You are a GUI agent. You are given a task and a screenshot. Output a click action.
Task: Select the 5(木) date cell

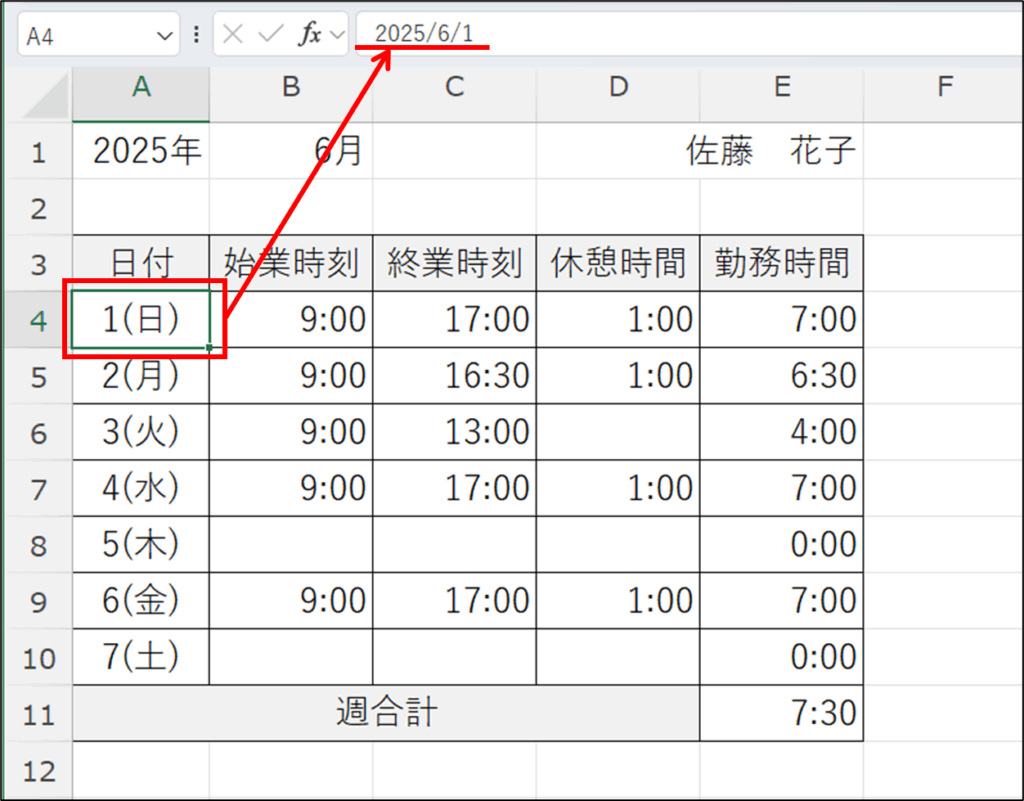click(141, 545)
